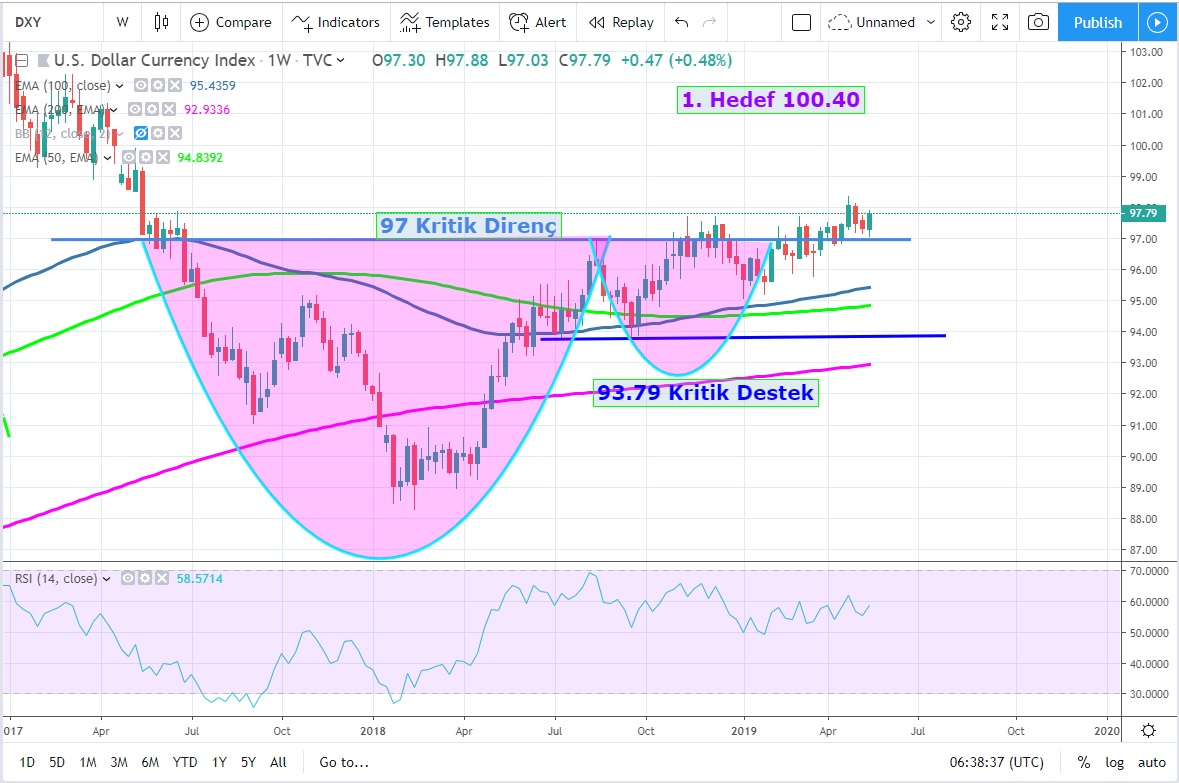Image resolution: width=1179 pixels, height=783 pixels.
Task: Open settings of EMA 100 indicator
Action: tap(157, 85)
